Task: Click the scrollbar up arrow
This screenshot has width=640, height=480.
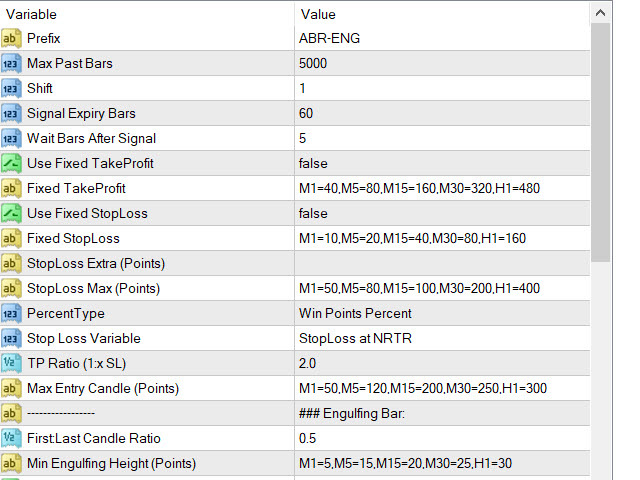Action: [600, 13]
